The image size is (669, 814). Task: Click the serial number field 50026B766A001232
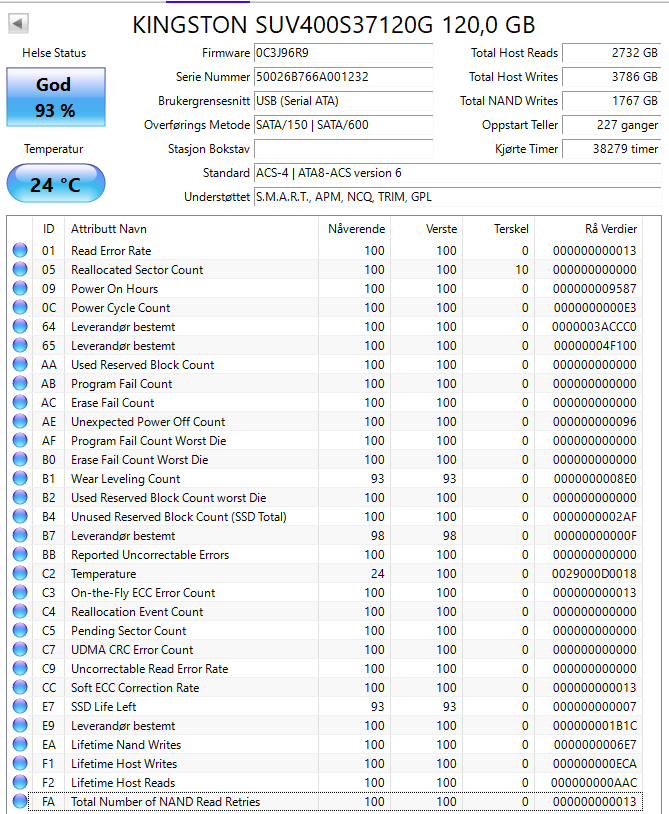coord(343,77)
